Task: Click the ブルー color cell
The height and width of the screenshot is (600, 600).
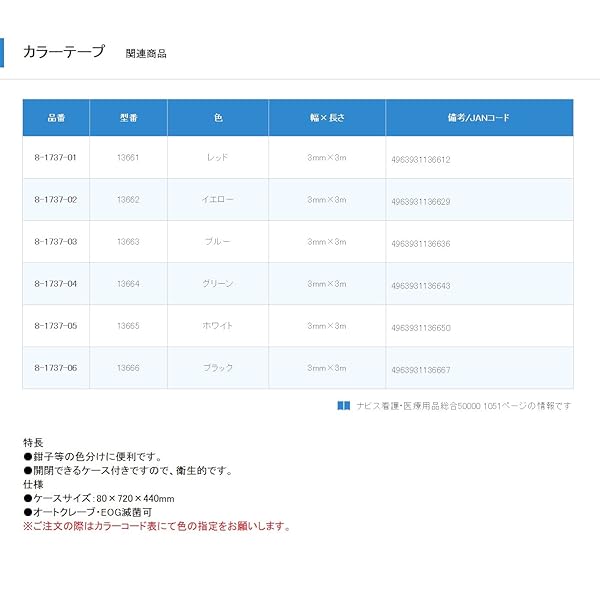Action: coord(218,241)
